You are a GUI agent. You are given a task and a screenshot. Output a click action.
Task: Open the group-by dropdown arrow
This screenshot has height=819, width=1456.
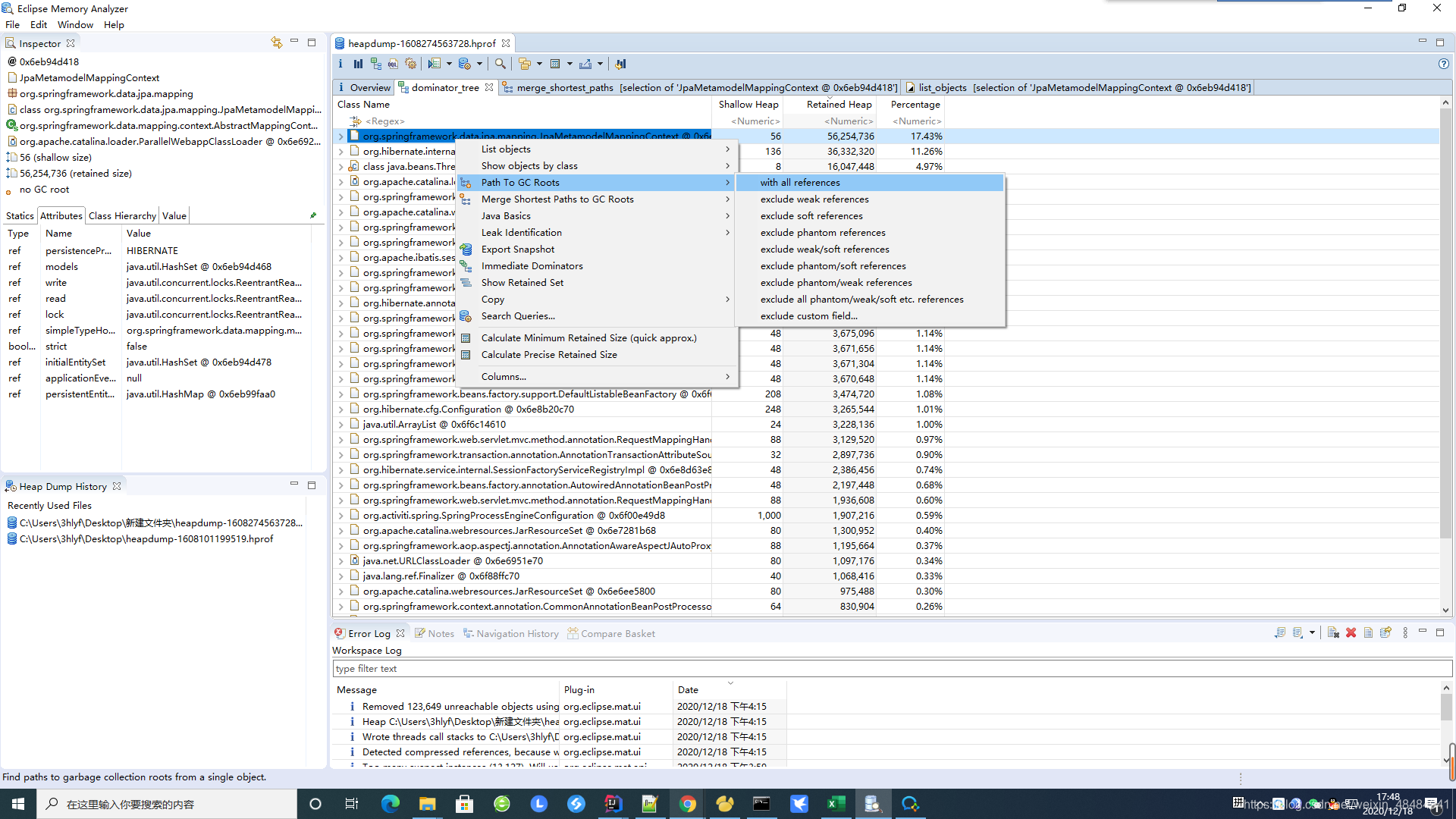click(539, 64)
